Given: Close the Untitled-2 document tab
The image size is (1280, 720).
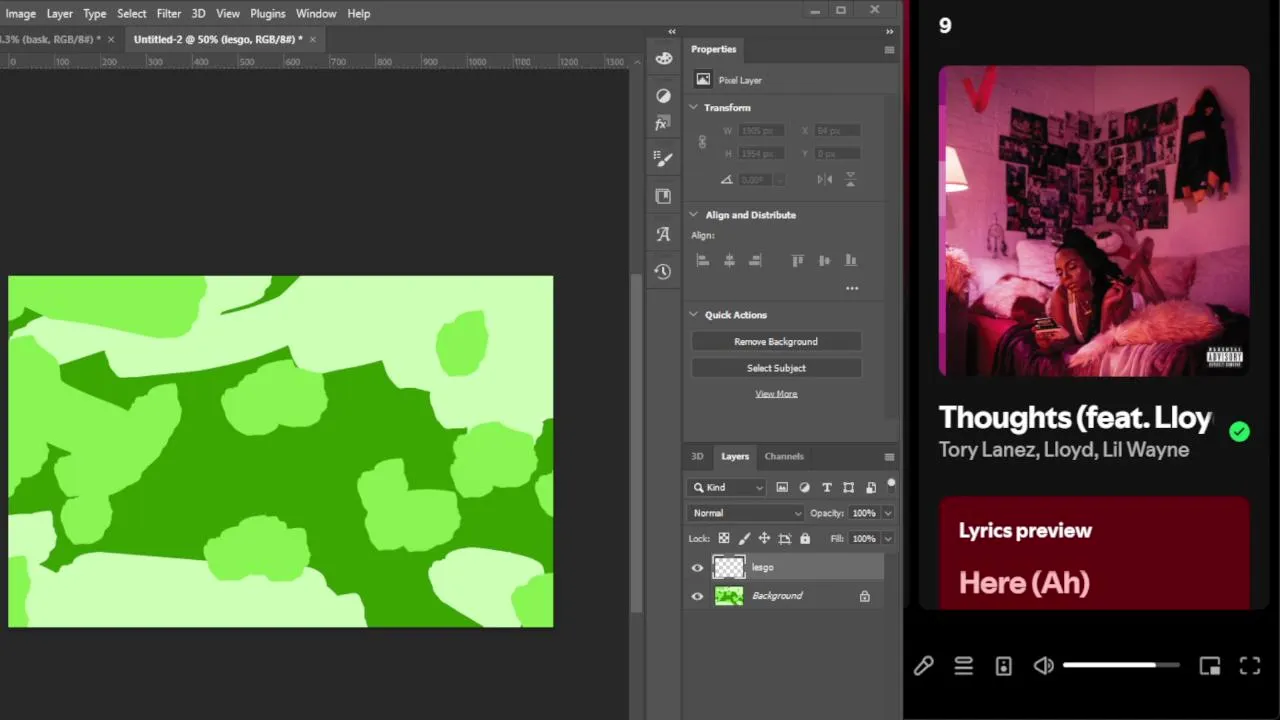Looking at the screenshot, I should 313,40.
